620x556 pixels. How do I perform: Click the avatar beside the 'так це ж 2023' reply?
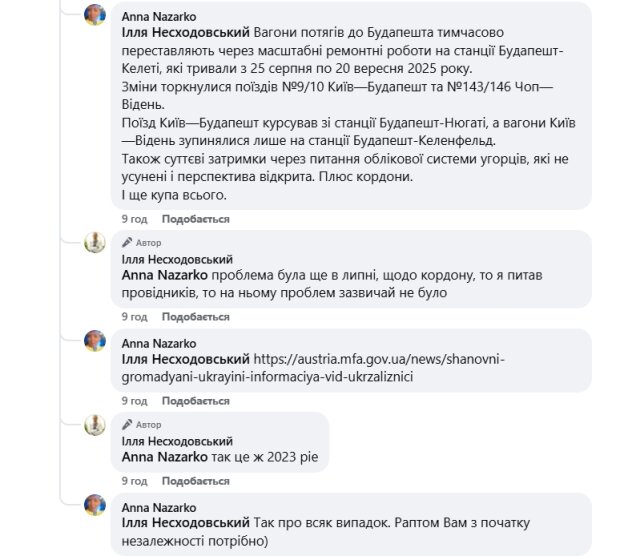point(95,425)
